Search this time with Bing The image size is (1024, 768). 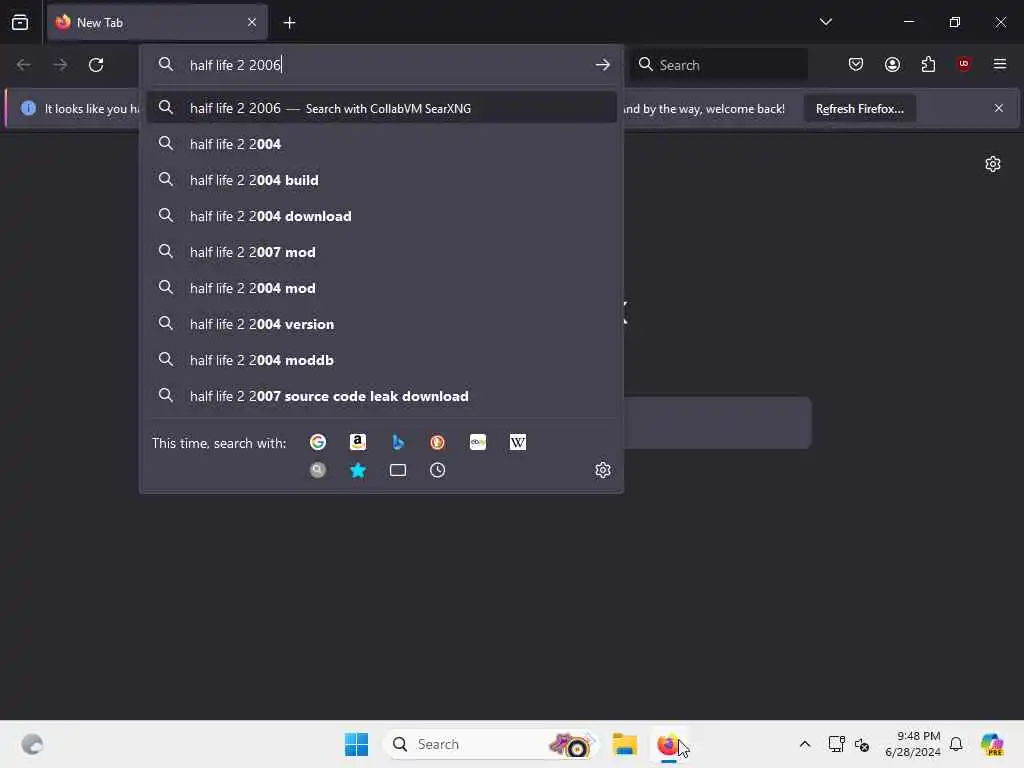click(x=398, y=442)
